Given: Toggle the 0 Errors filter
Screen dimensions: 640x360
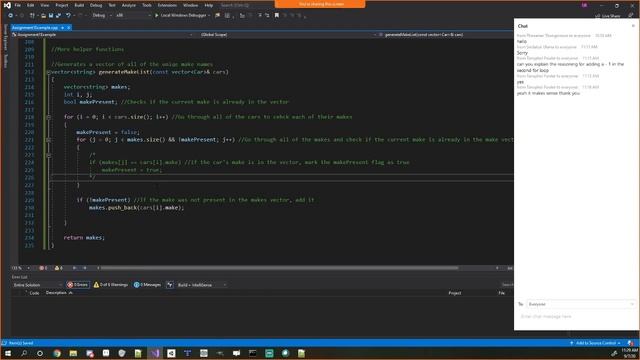Looking at the screenshot, I should coord(78,285).
